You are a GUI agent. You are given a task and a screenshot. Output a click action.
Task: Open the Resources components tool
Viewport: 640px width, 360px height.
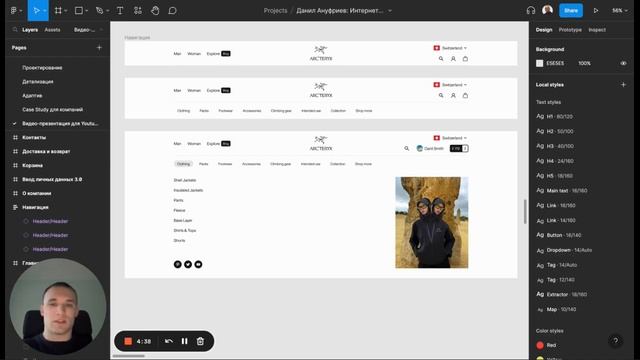138,11
